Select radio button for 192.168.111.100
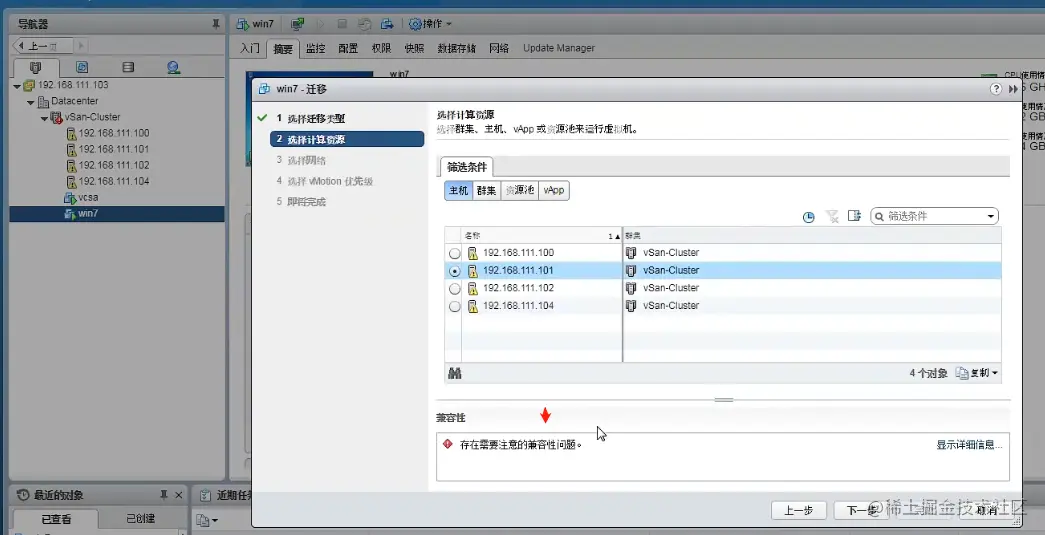1045x535 pixels. 455,253
